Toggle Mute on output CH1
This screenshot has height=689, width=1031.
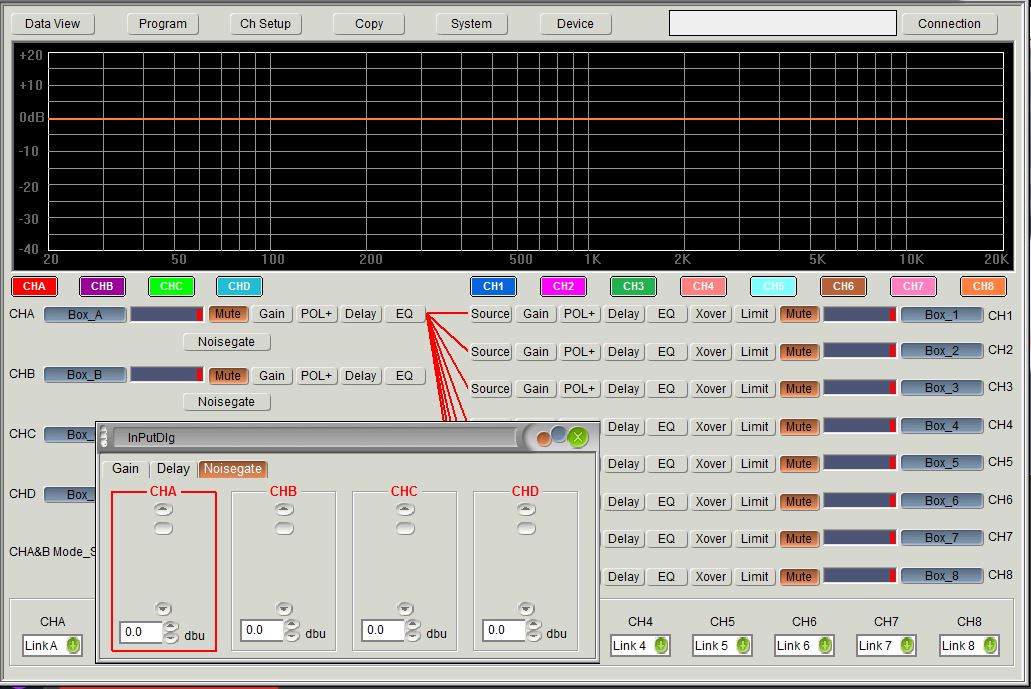(799, 314)
